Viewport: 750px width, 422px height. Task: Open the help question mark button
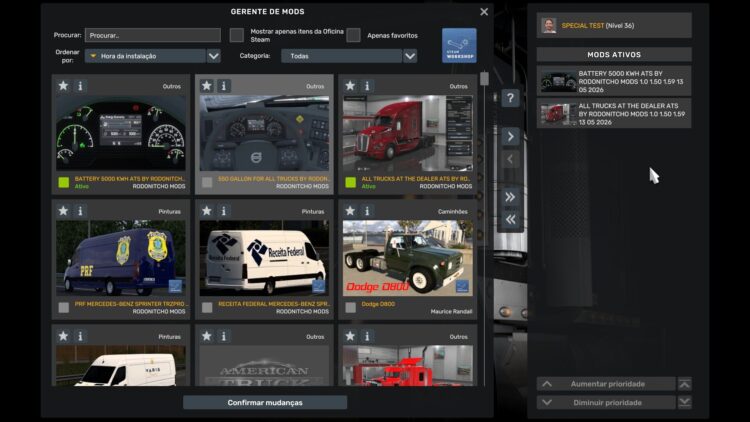click(510, 98)
